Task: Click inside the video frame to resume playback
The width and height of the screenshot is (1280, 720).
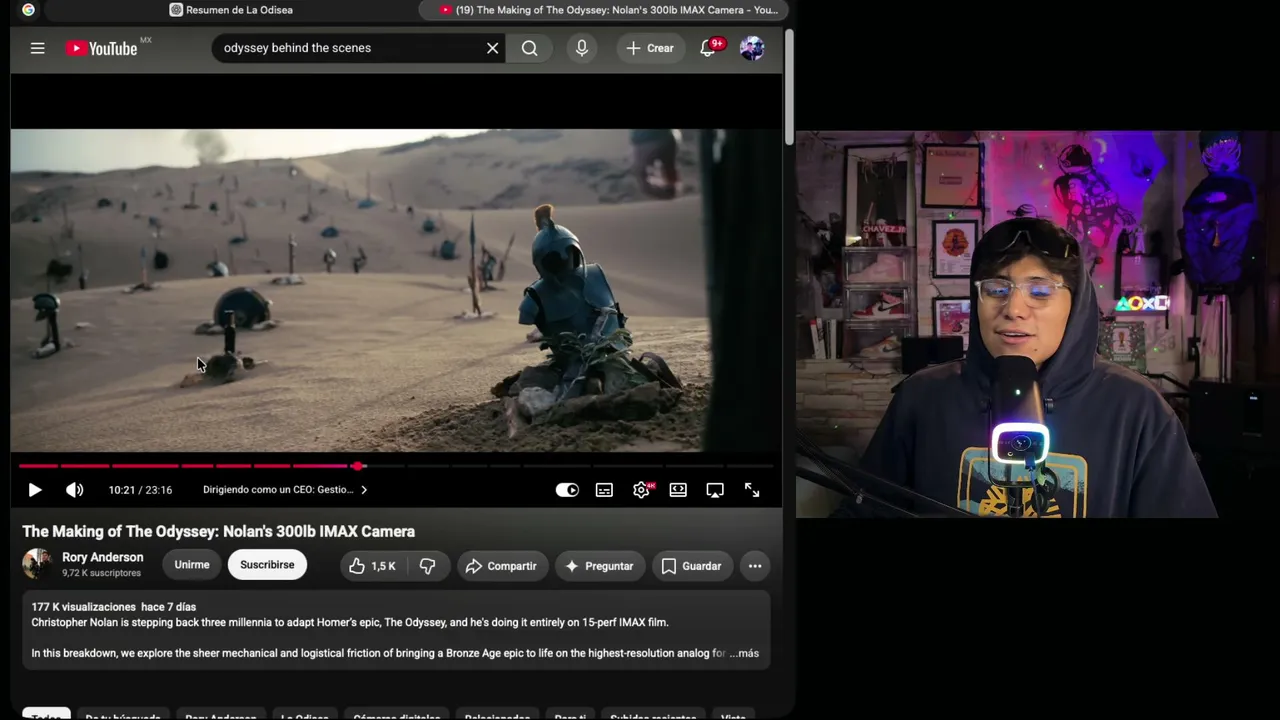Action: coord(396,290)
